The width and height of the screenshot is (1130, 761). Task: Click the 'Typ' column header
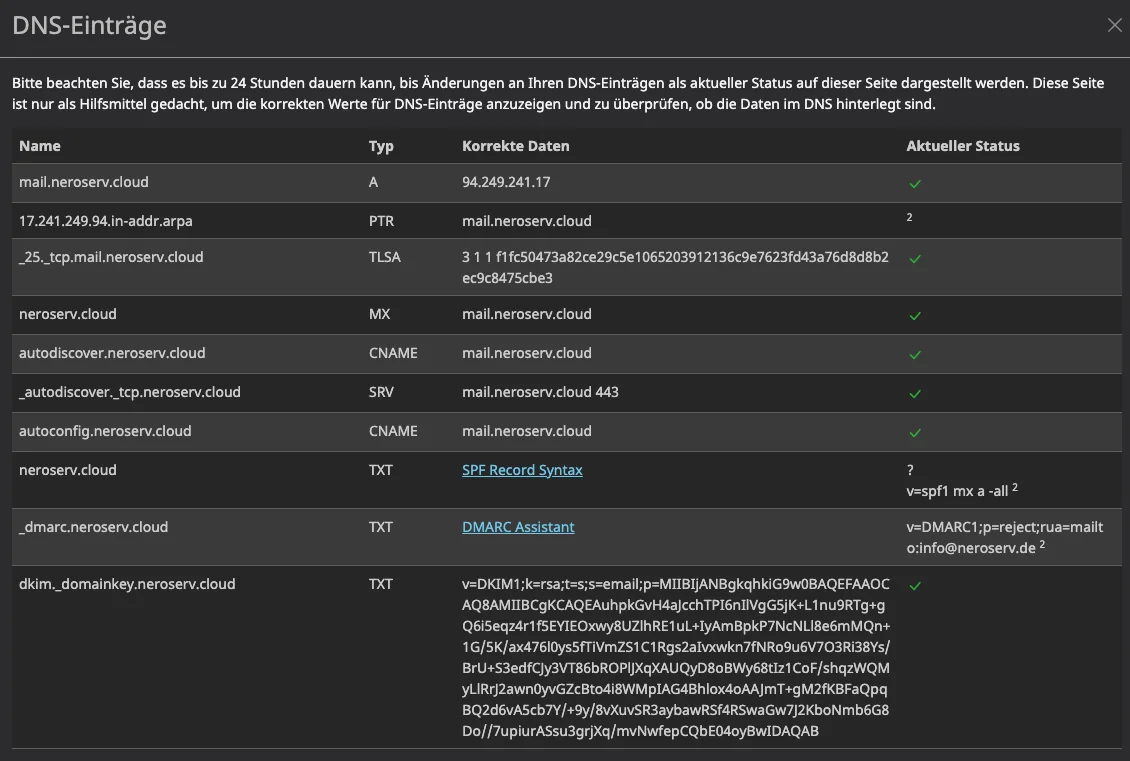point(381,146)
